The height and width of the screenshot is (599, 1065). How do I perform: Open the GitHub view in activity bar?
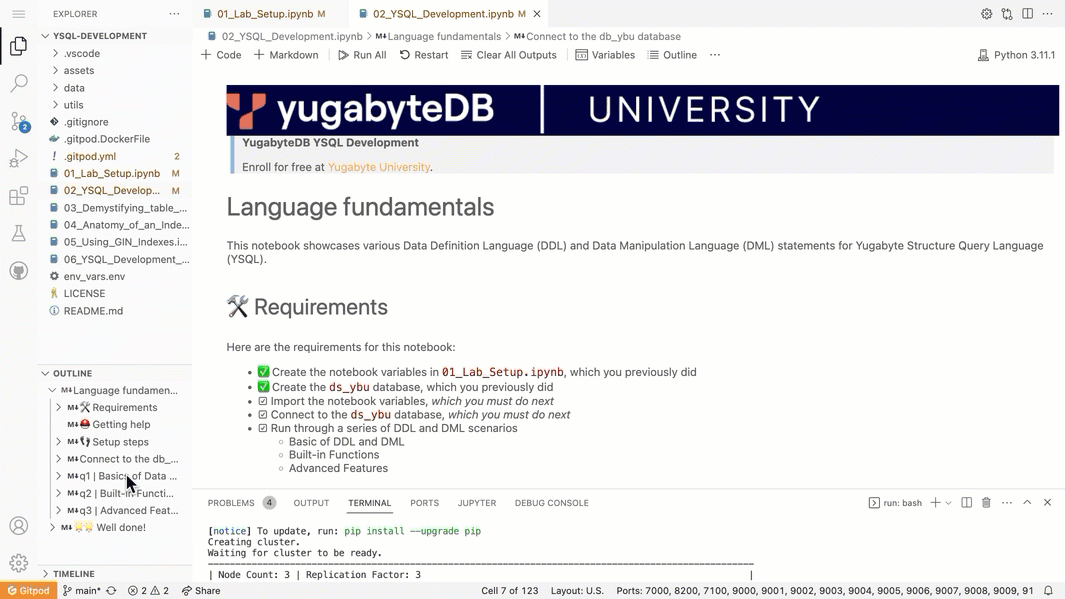click(x=18, y=271)
